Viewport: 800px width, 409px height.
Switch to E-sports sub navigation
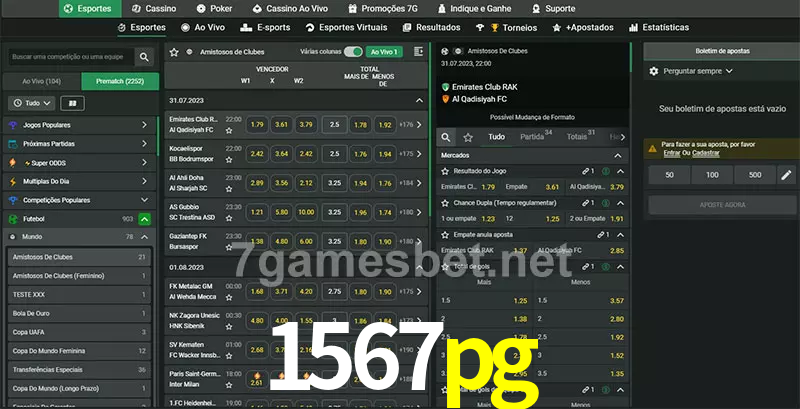click(265, 28)
